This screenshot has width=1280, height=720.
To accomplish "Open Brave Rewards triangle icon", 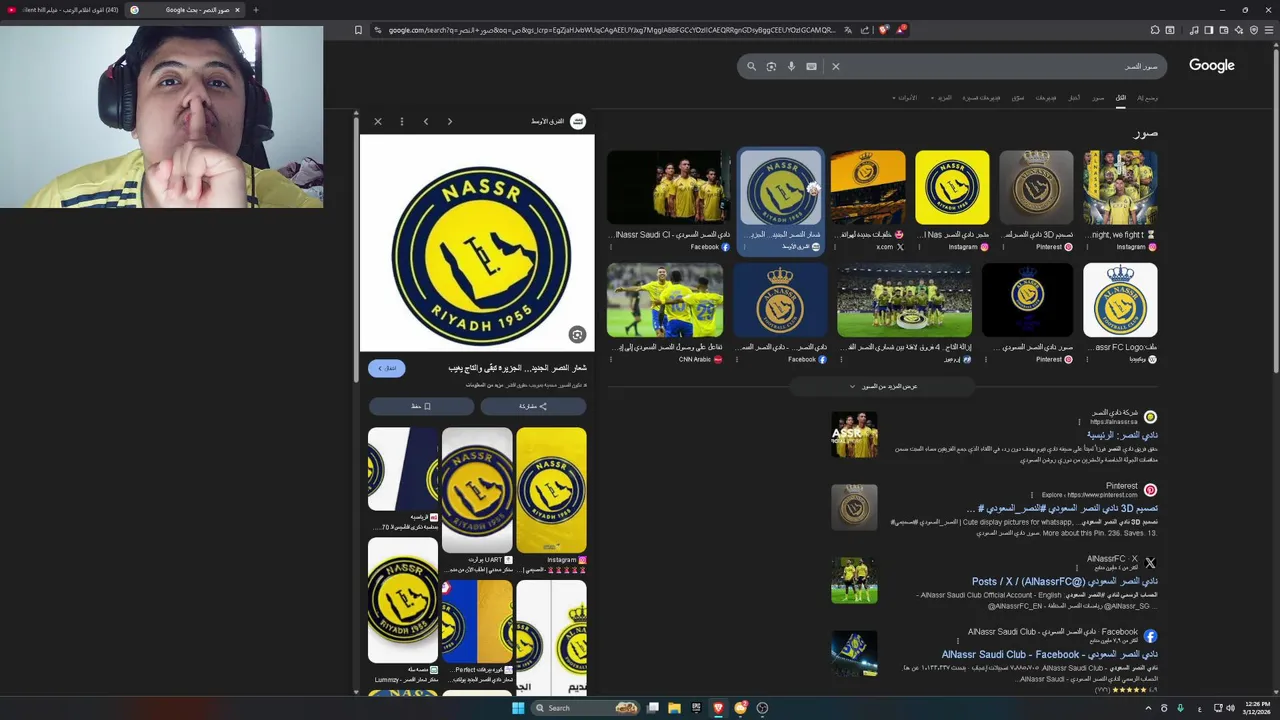I will click(900, 30).
